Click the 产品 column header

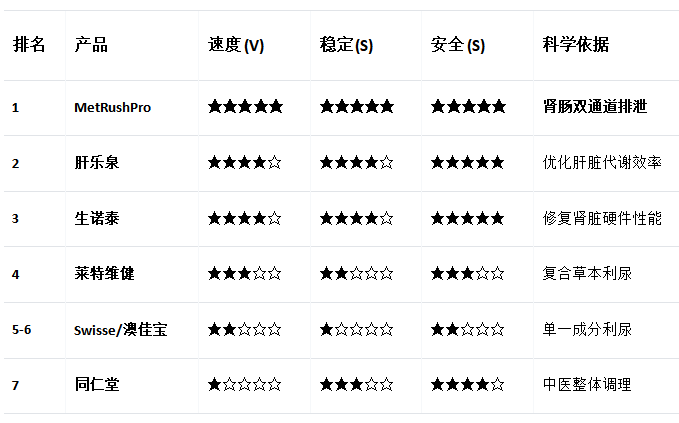[91, 45]
